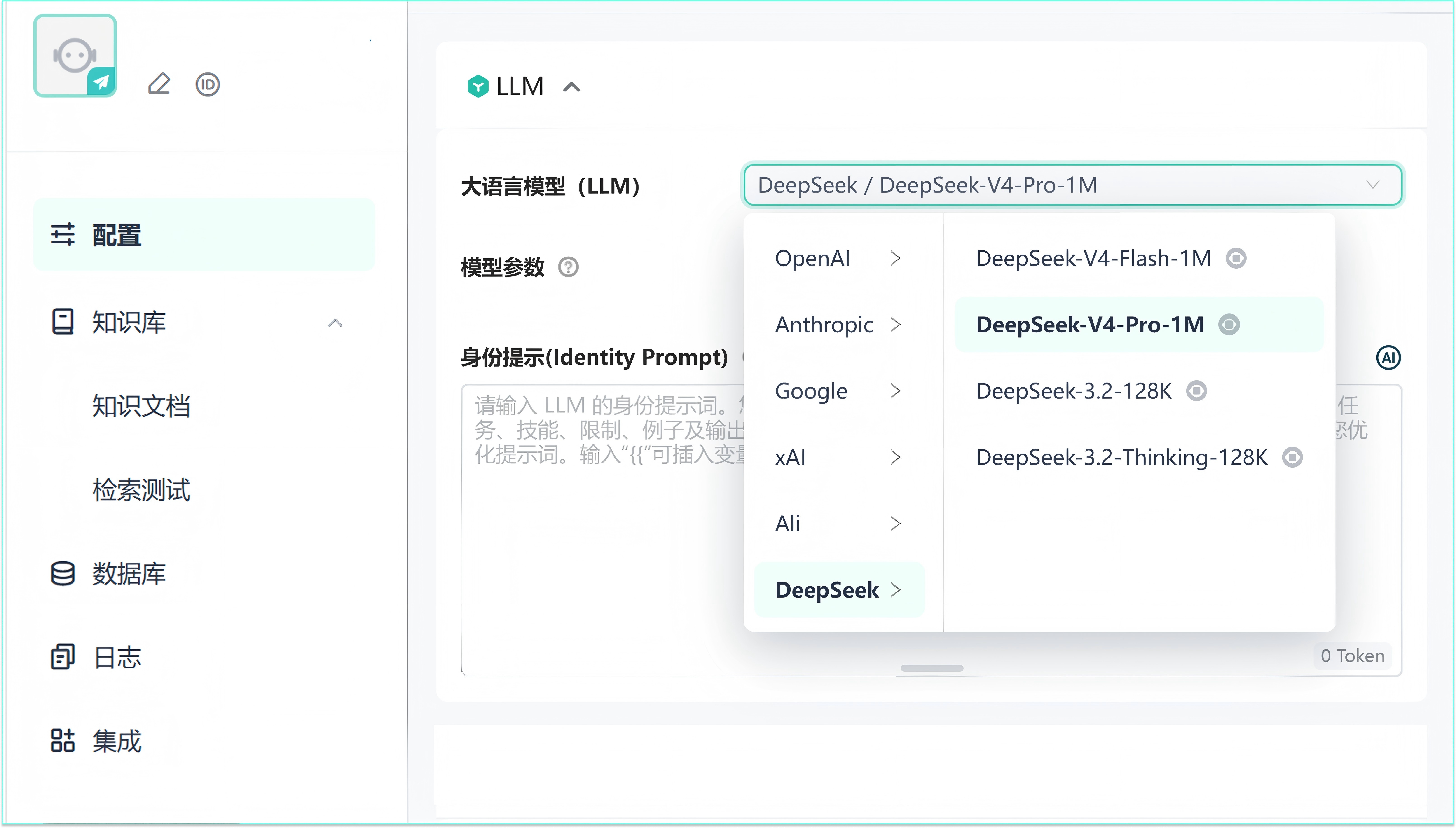Click the 知识库 book icon in the sidebar
Image resolution: width=1456 pixels, height=828 pixels.
point(63,322)
